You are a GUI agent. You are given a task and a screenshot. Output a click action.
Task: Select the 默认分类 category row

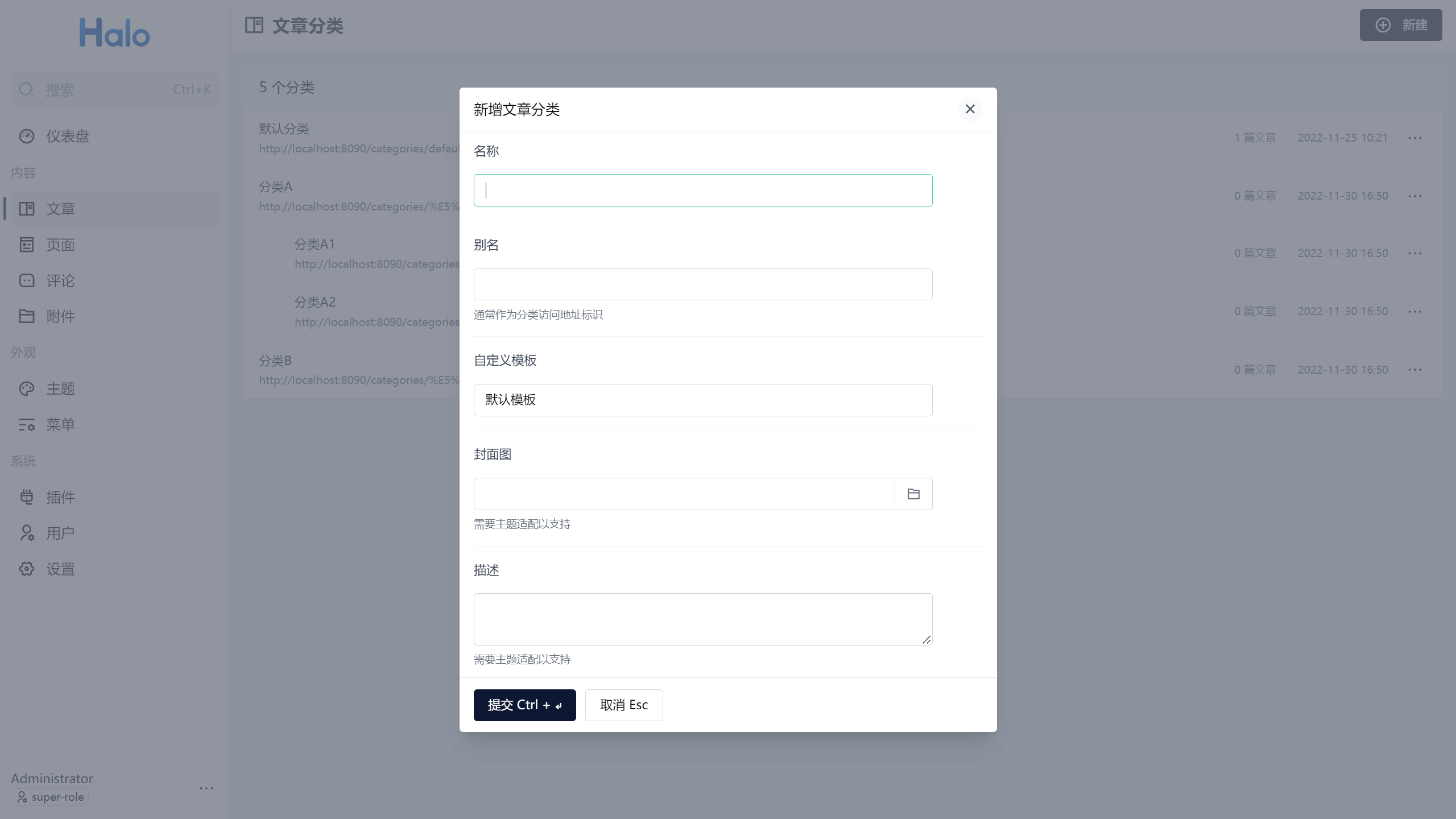(x=842, y=138)
